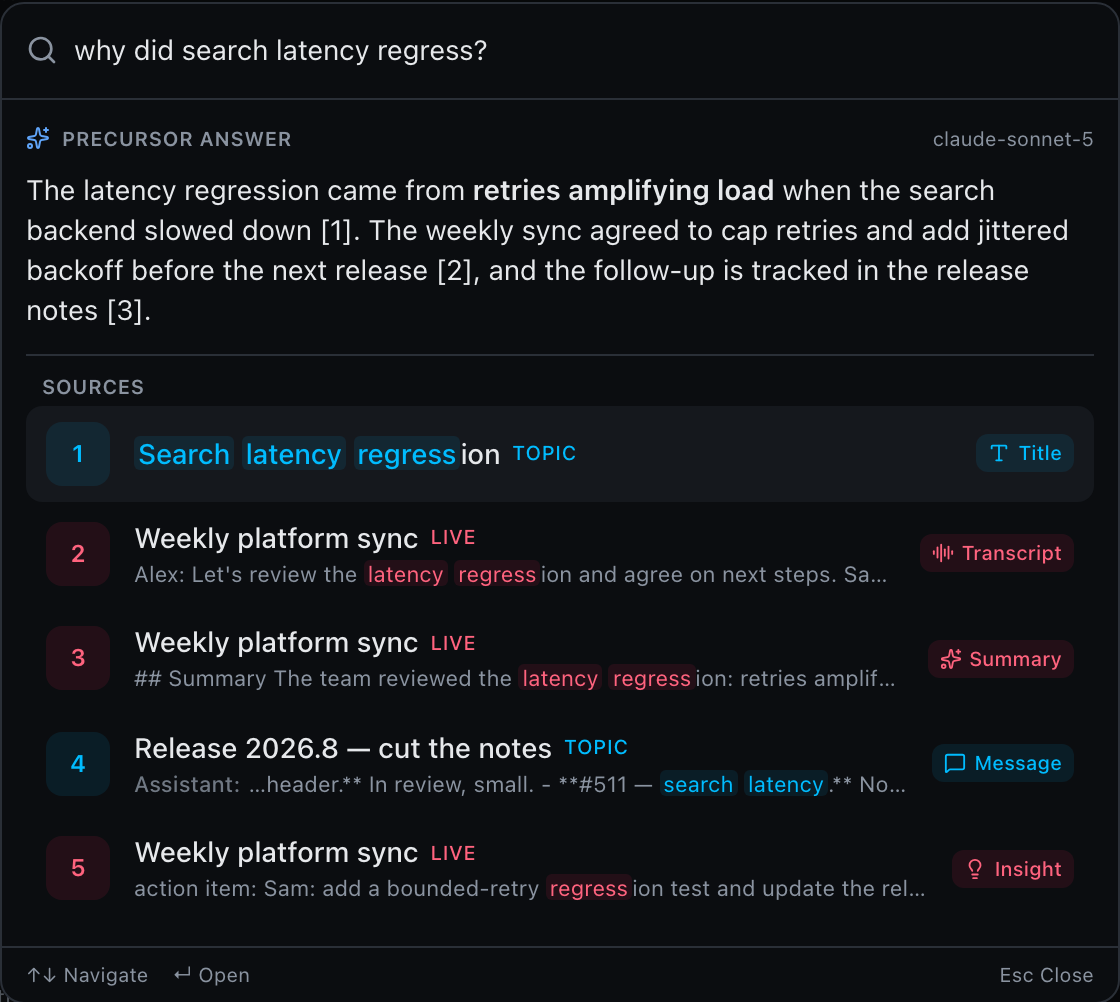Click the bold 'retries amplifying load' text

coord(623,191)
